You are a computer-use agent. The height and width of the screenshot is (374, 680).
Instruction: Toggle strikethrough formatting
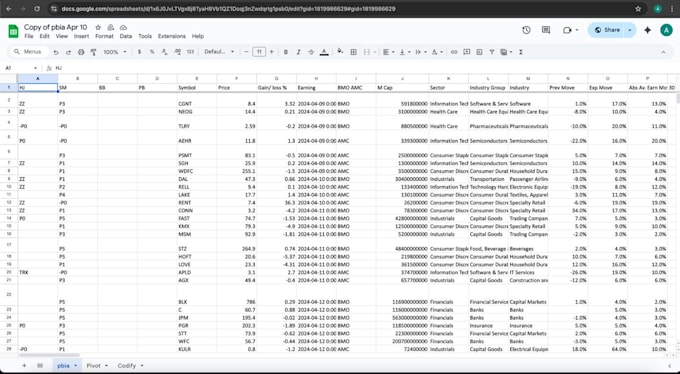(311, 52)
